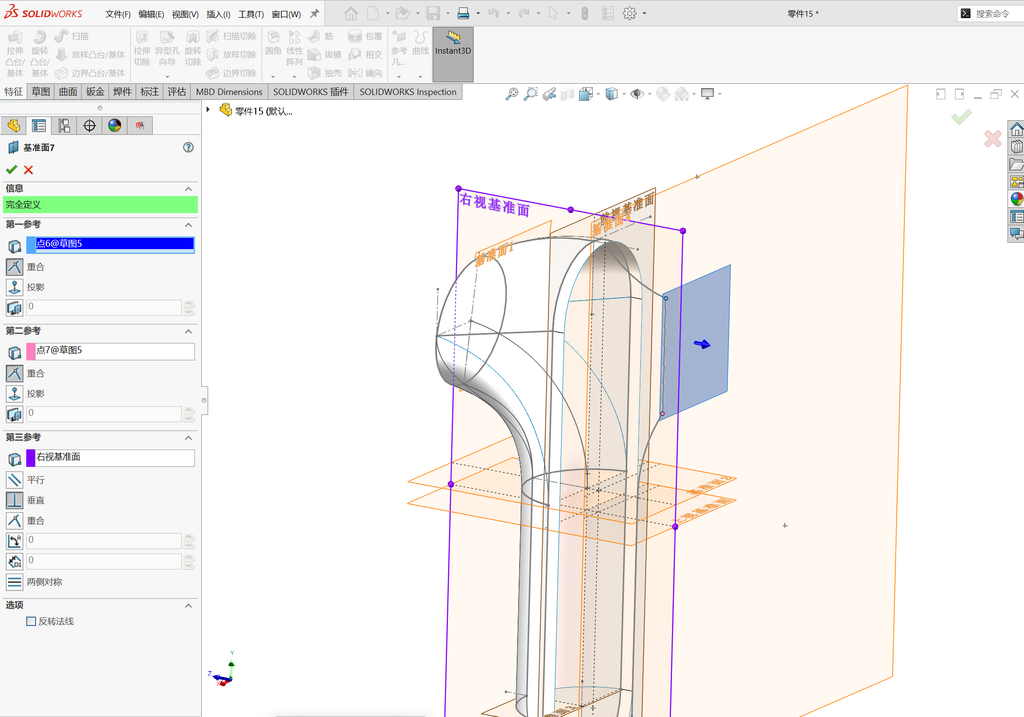The width and height of the screenshot is (1024, 717).
Task: Click the Zoom to Fit view icon
Action: point(512,94)
